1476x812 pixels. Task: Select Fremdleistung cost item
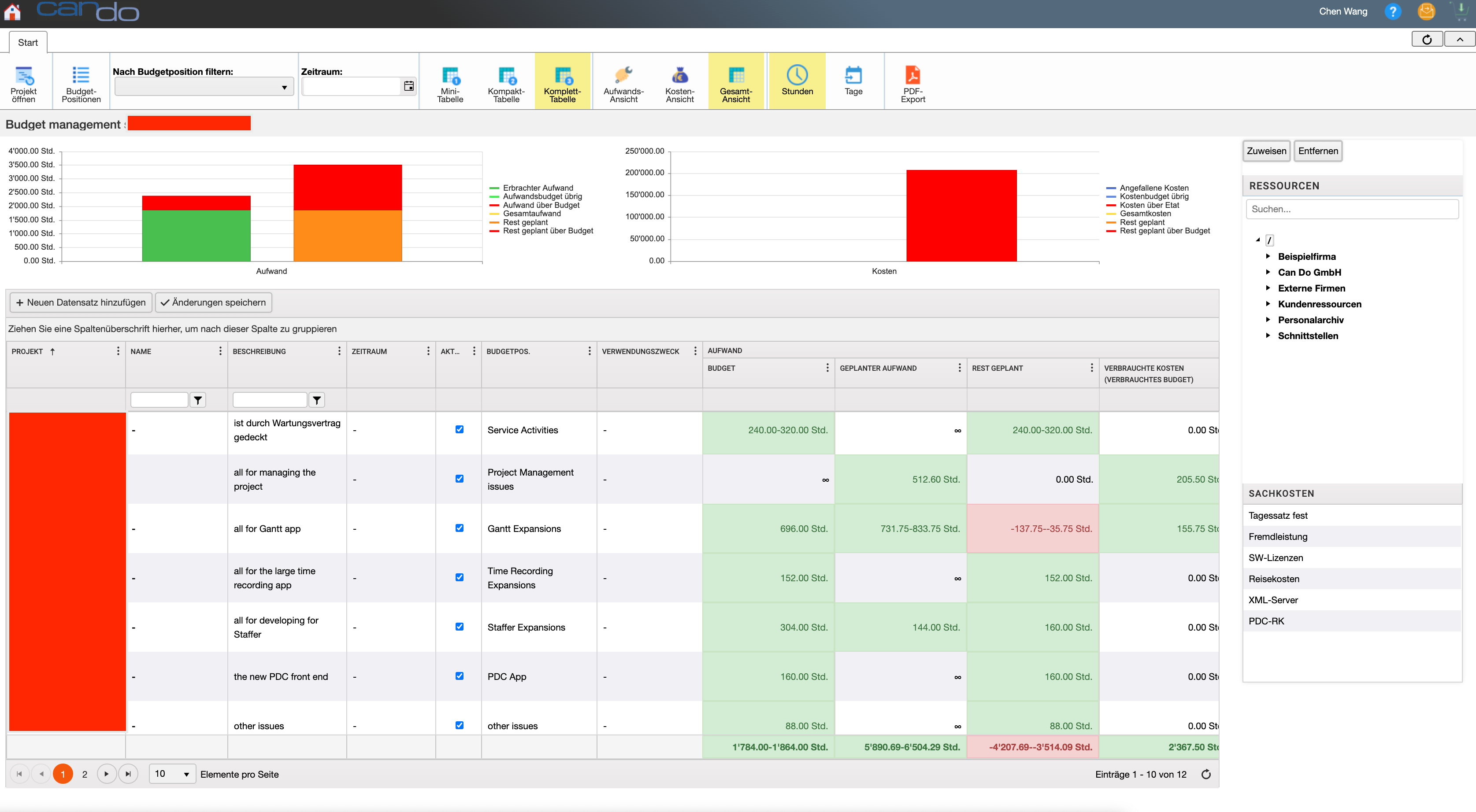(1352, 536)
